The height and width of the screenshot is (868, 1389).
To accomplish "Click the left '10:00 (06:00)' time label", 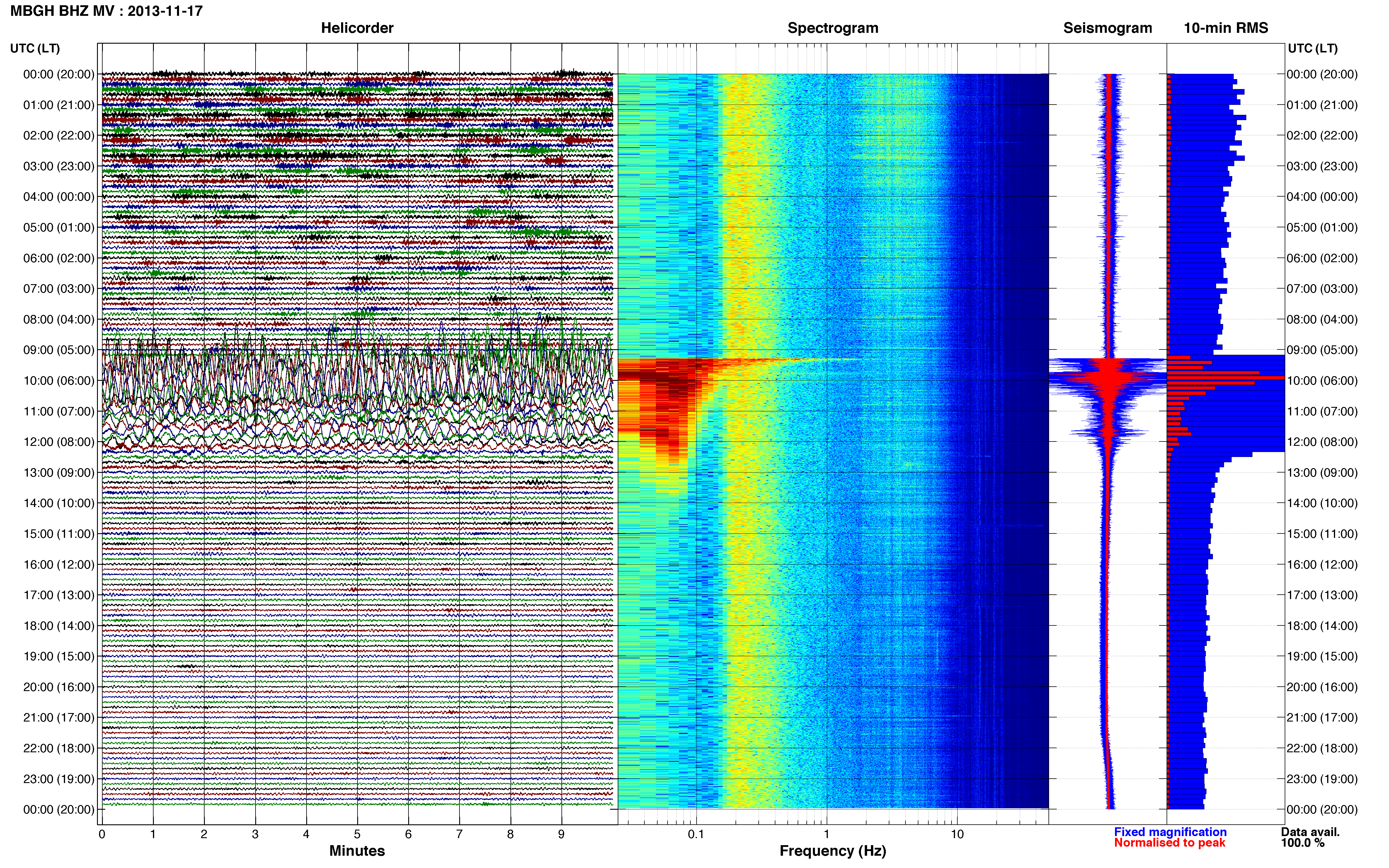I will point(59,381).
